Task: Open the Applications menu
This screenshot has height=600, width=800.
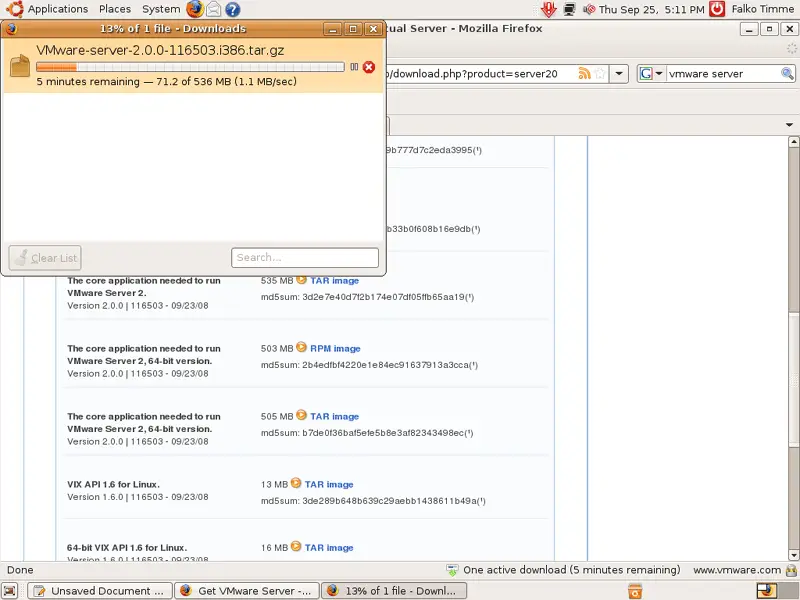Action: click(x=58, y=9)
